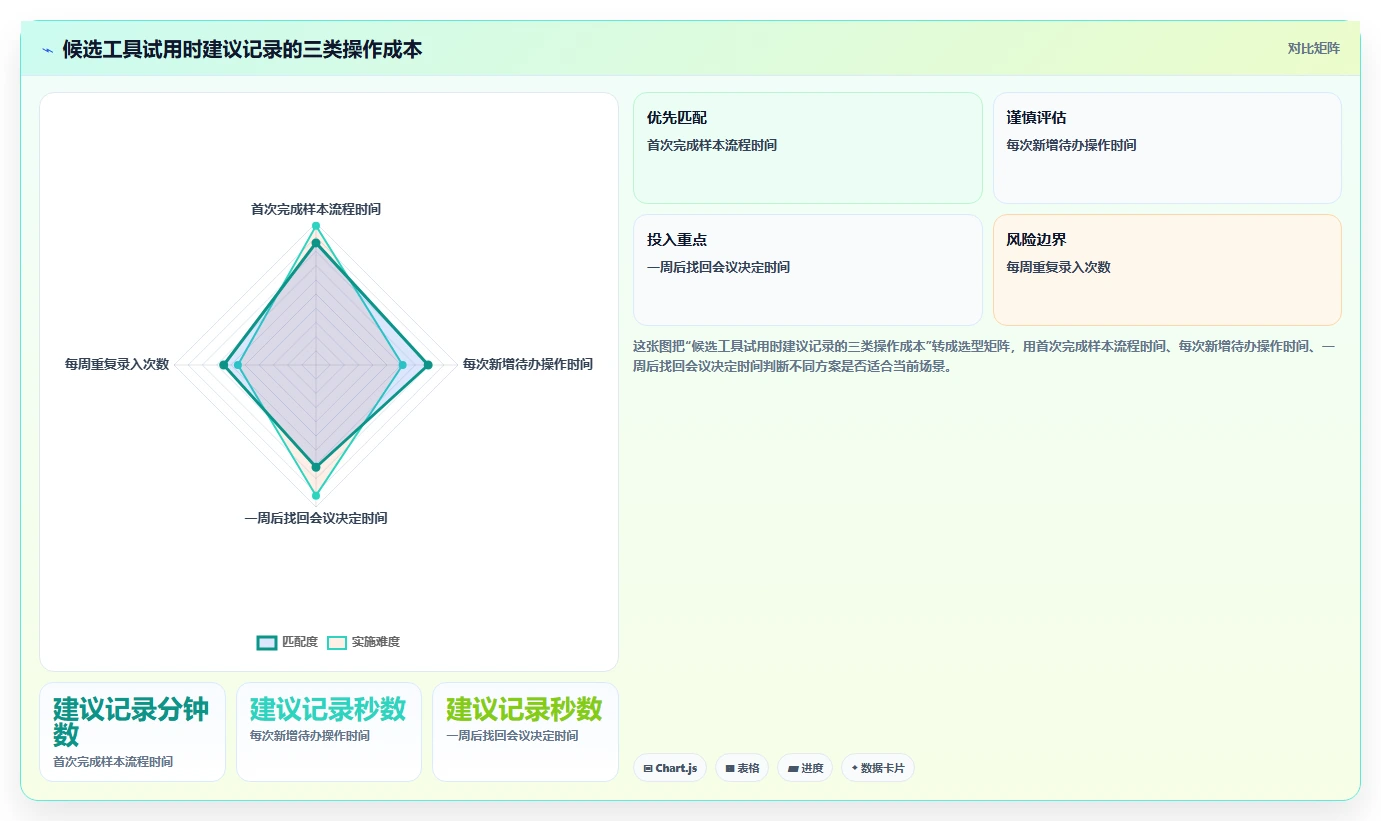Select the Chart.js tag
The image size is (1381, 821).
coord(670,768)
